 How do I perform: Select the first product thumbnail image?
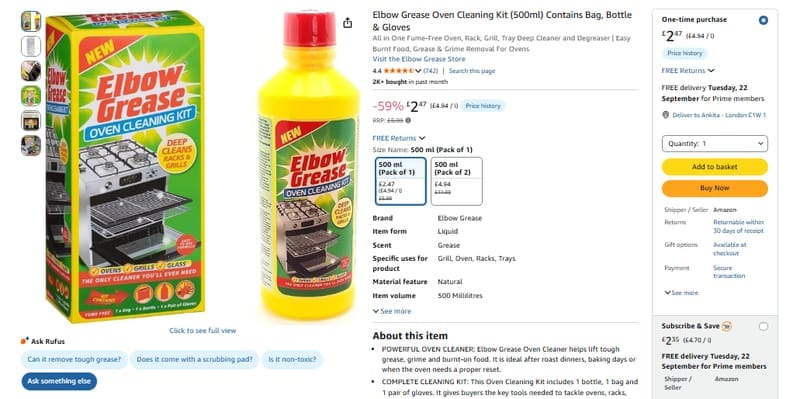pos(31,21)
